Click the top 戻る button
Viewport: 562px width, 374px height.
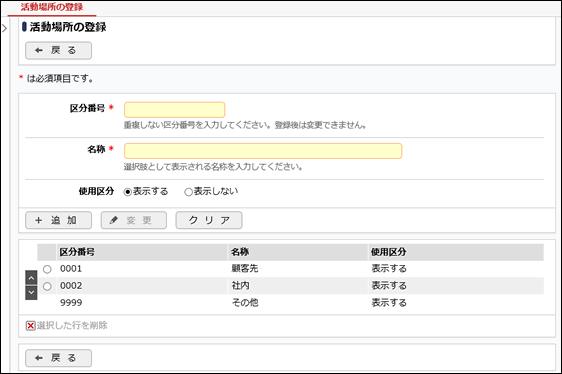click(58, 51)
